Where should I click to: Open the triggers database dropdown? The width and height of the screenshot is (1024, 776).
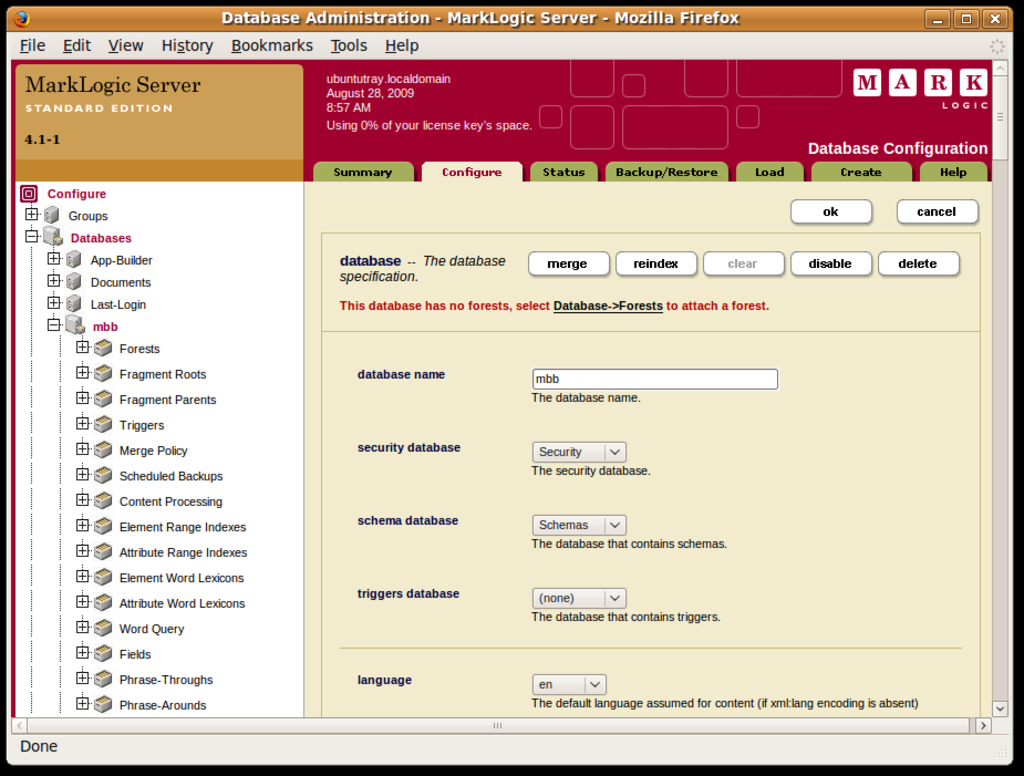[x=579, y=598]
